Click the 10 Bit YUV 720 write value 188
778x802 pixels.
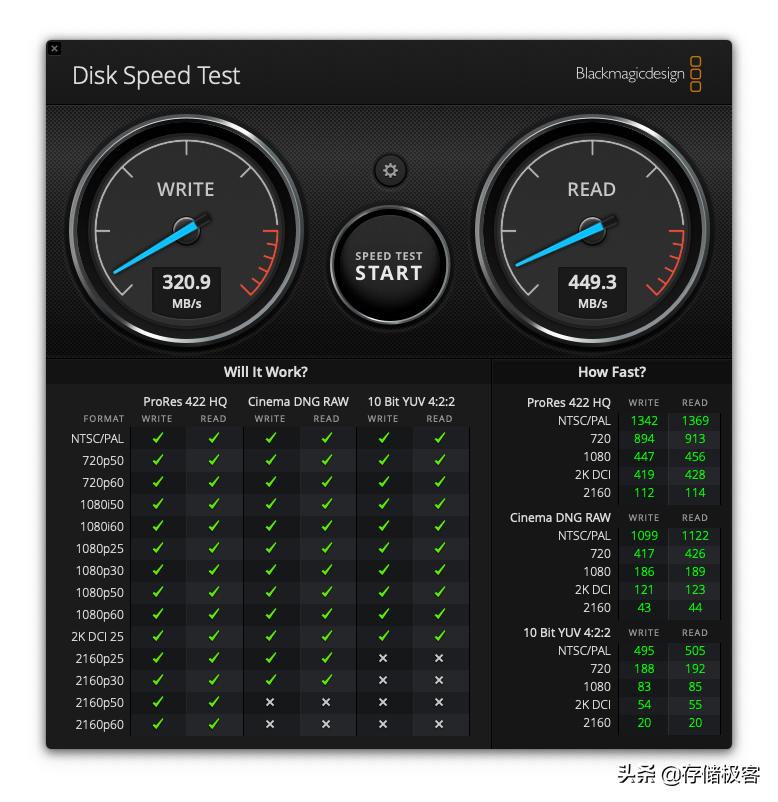click(x=644, y=669)
